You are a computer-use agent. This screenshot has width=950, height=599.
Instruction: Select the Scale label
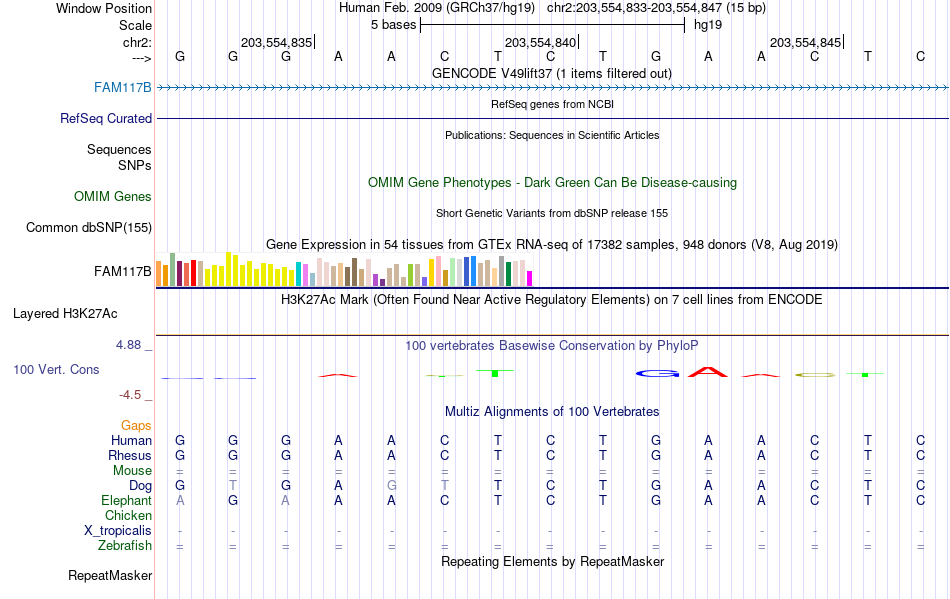point(135,25)
